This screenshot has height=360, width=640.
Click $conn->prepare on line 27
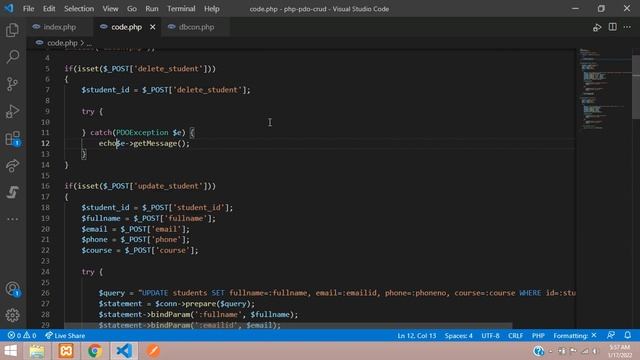tap(185, 304)
